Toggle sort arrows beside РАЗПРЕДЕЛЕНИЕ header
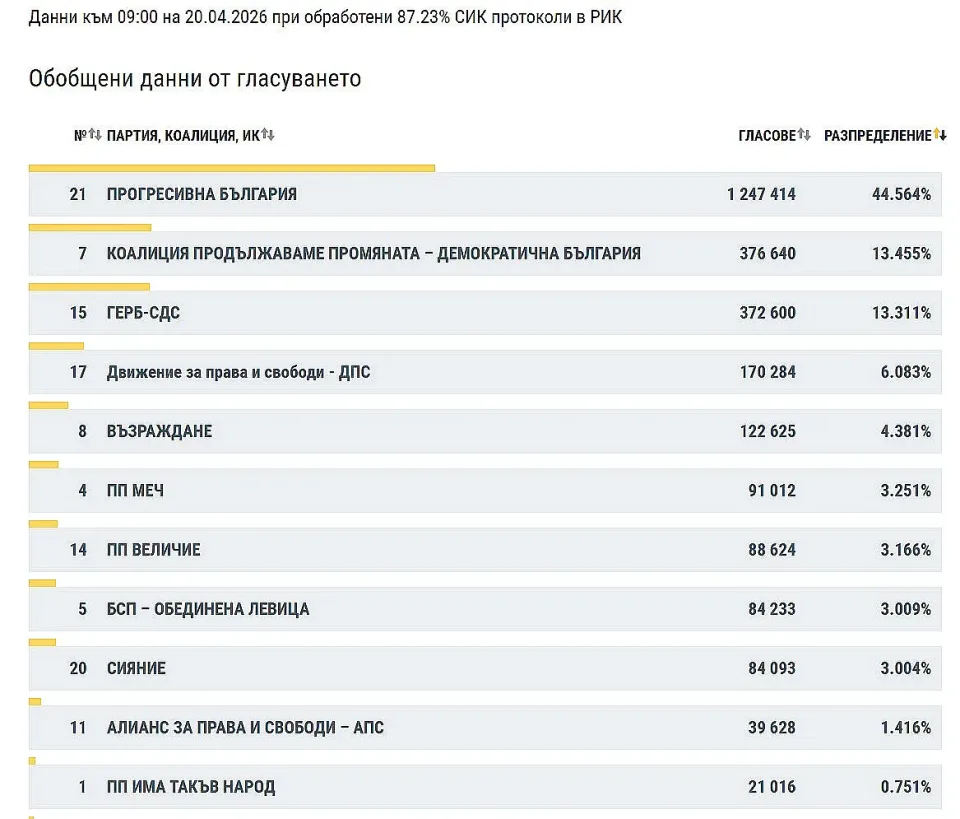 (x=939, y=135)
